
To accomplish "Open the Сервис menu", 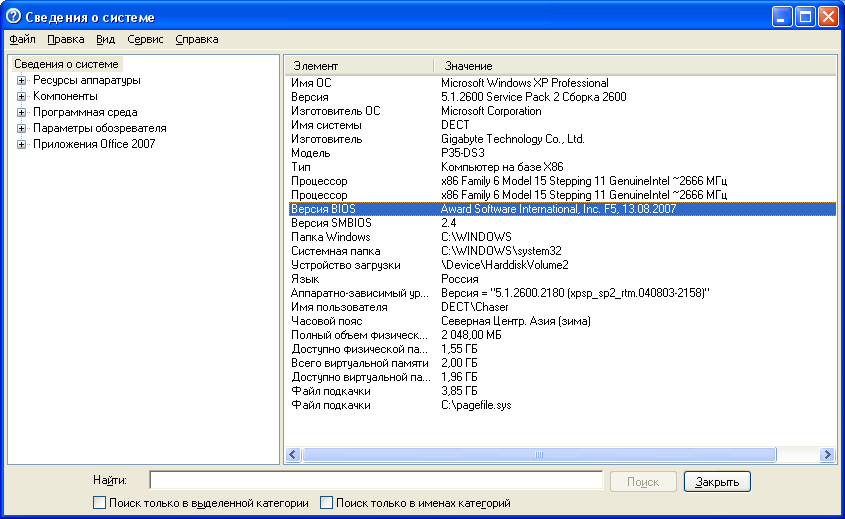I will [x=145, y=39].
